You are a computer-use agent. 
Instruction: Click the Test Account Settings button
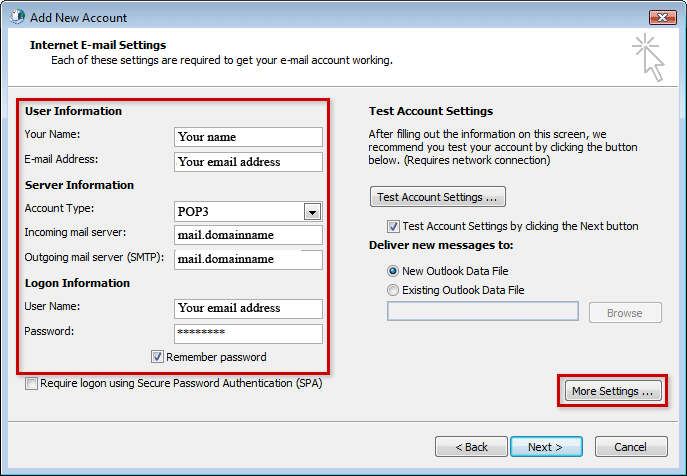pyautogui.click(x=438, y=197)
